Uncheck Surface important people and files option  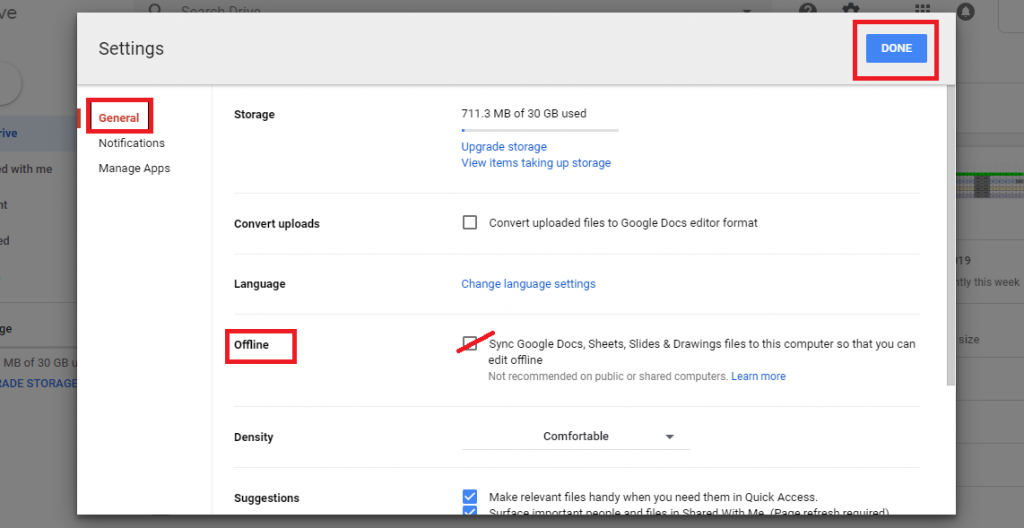pyautogui.click(x=470, y=511)
